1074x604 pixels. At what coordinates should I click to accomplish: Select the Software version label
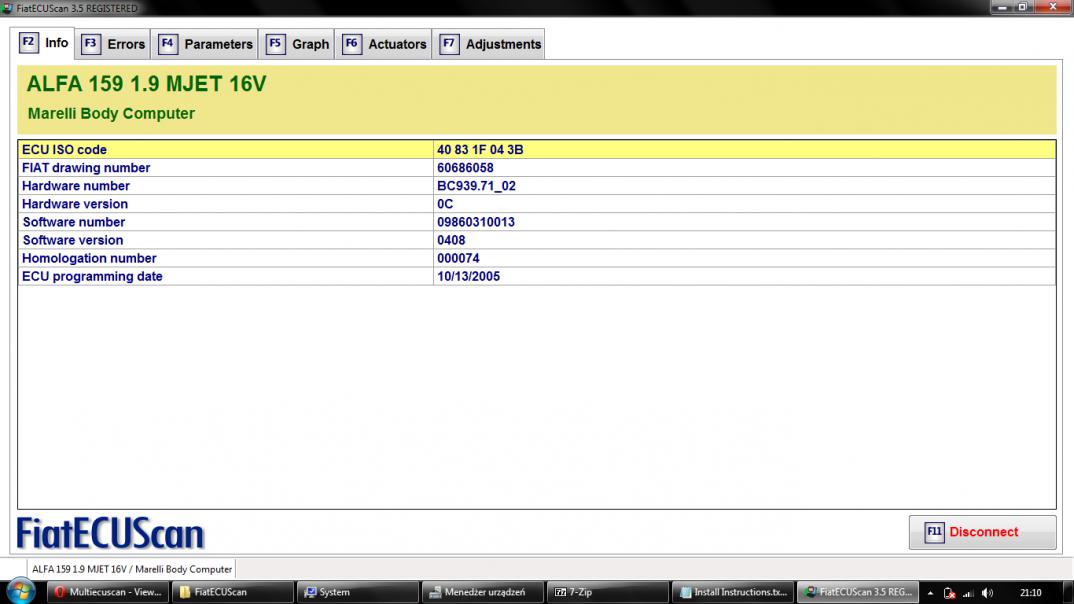click(73, 240)
